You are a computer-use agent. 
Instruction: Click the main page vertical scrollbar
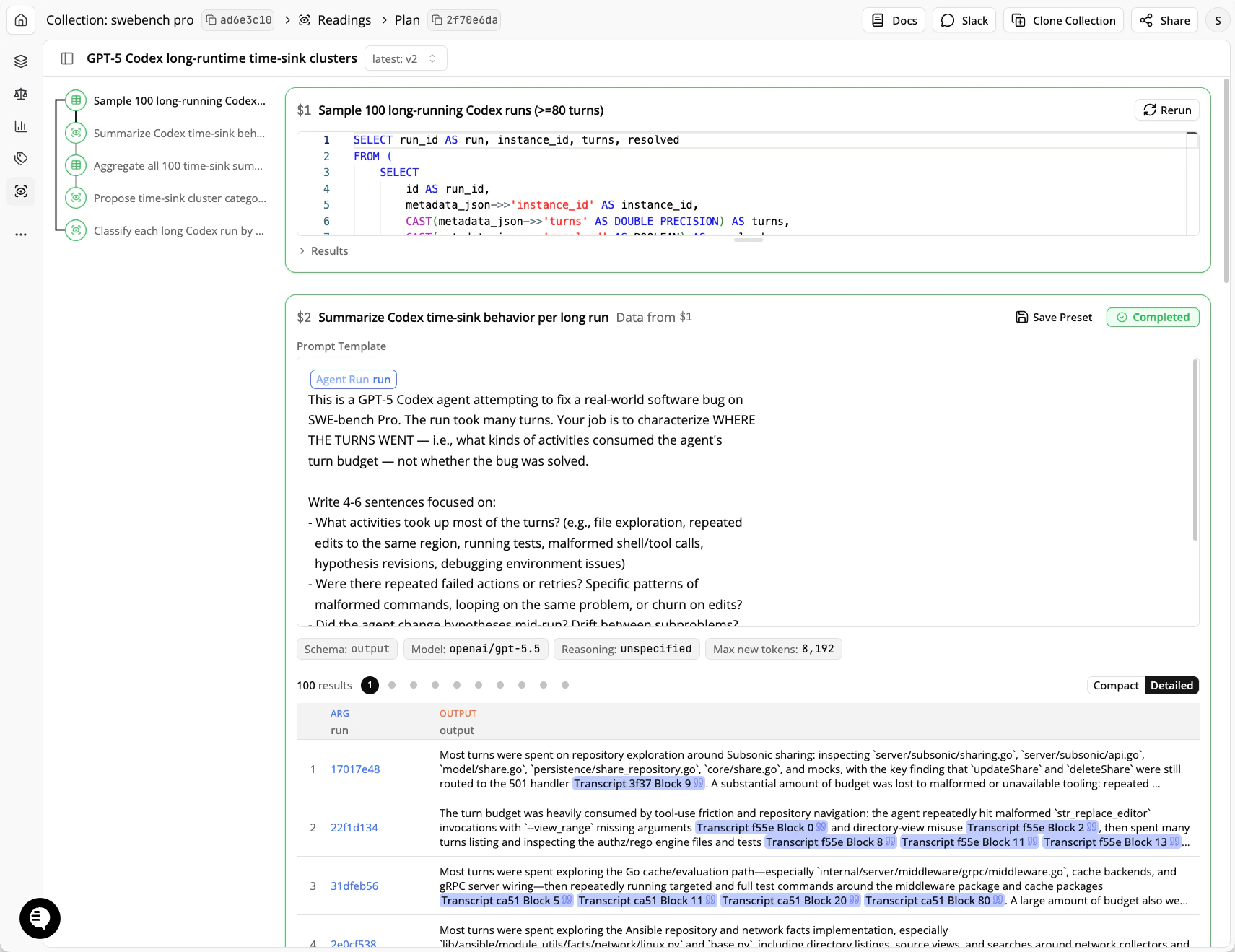point(1226,180)
